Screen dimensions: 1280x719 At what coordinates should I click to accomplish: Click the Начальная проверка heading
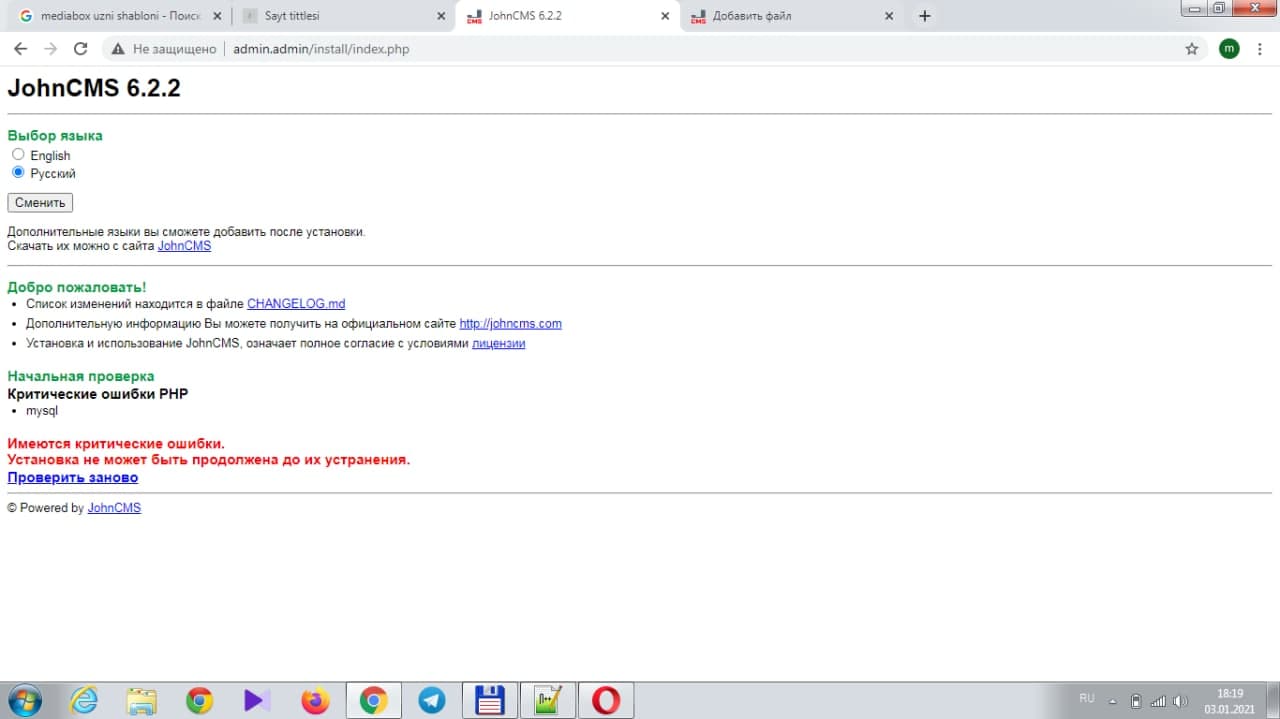click(81, 376)
